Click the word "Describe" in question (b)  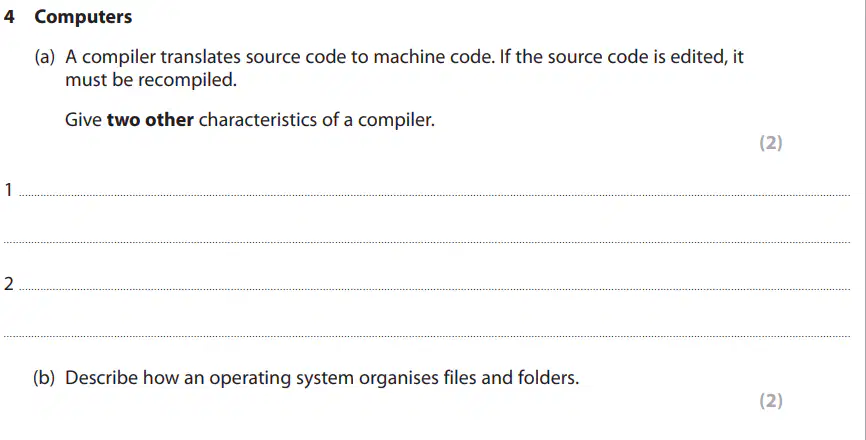coord(101,378)
